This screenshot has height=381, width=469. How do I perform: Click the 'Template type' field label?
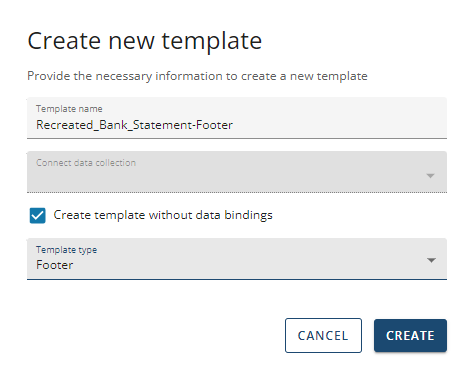coord(66,250)
